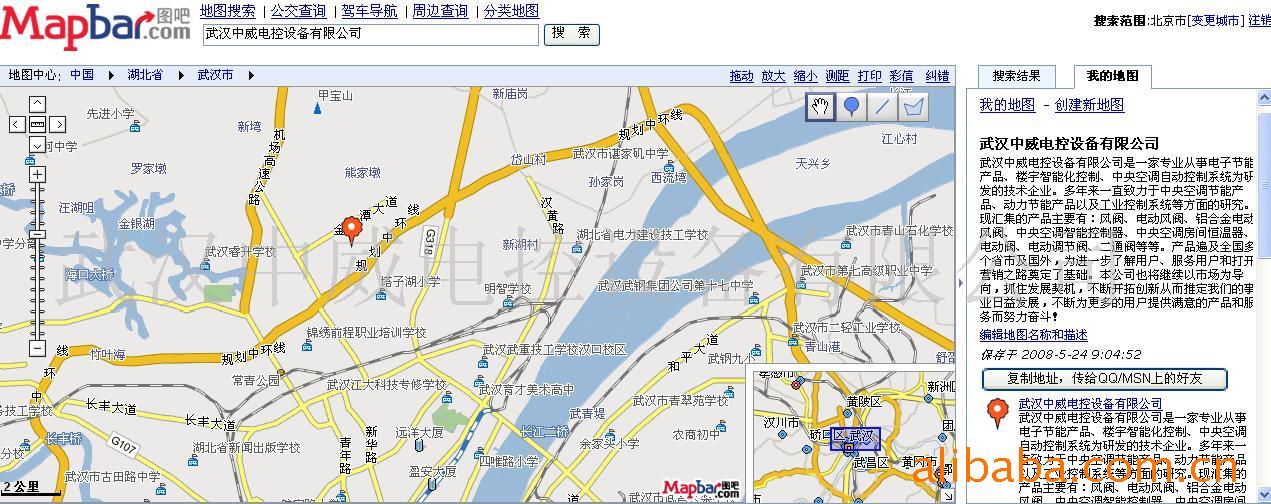
Task: Click side panel scrollbar up arrow
Action: 1262,98
